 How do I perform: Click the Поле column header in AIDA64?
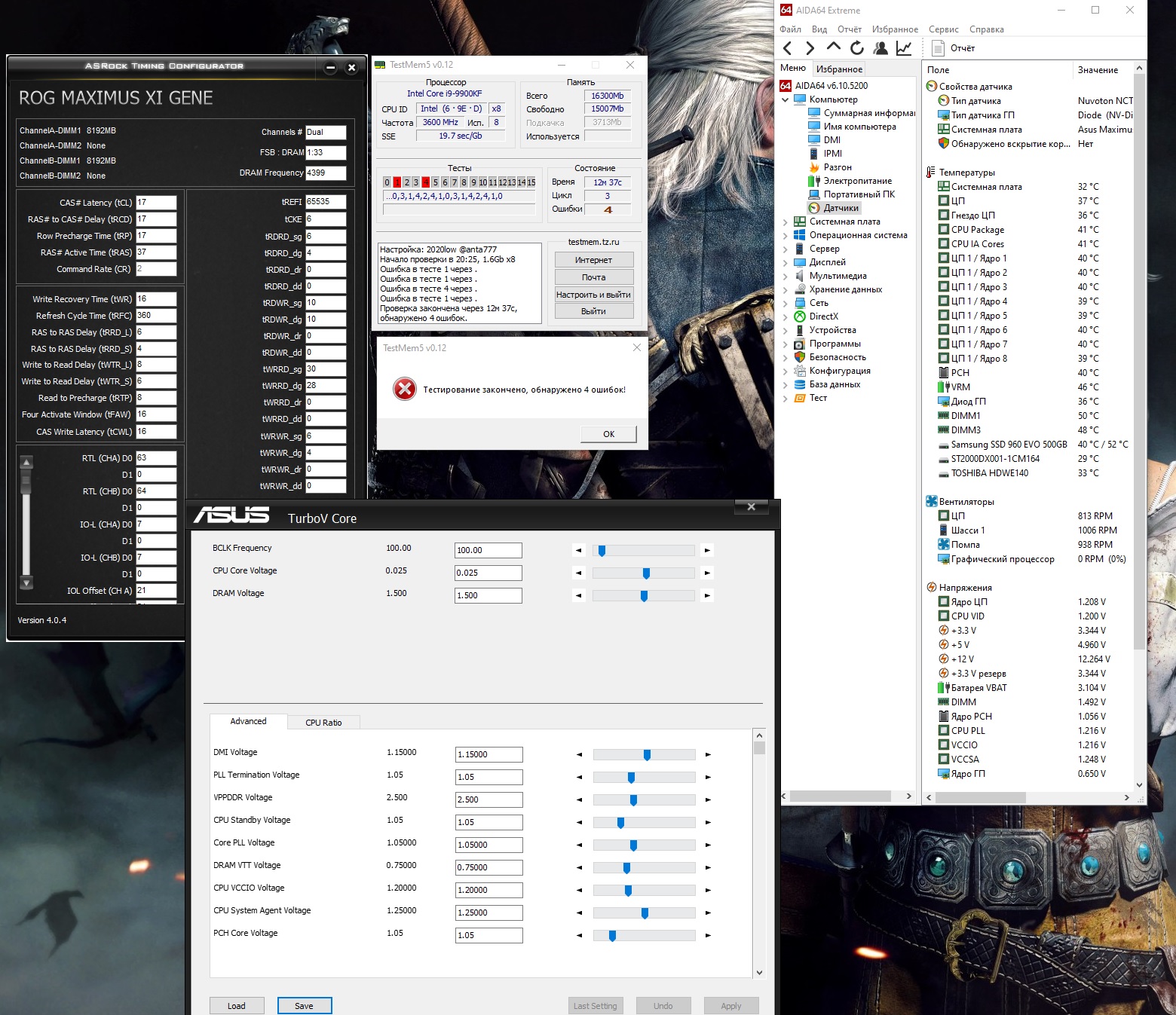[x=997, y=70]
